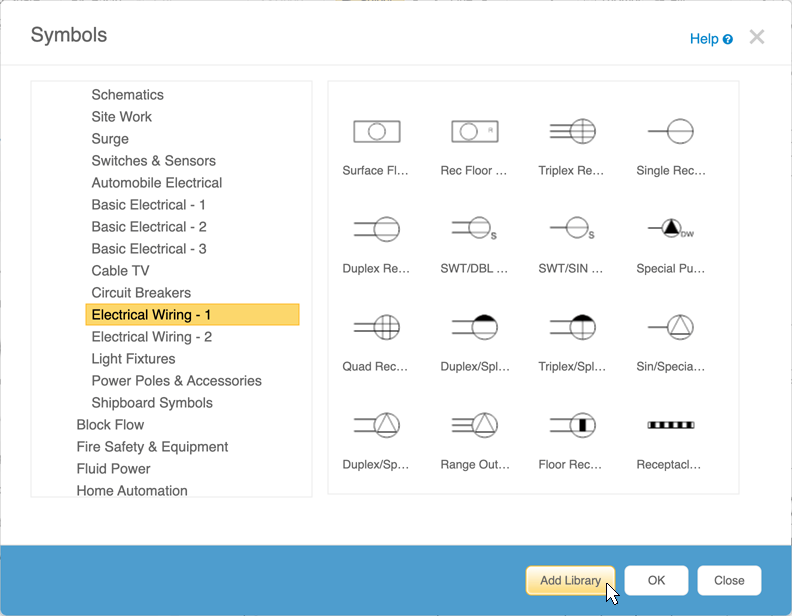The height and width of the screenshot is (616, 792).
Task: Choose the Single Receptacle symbol
Action: click(670, 131)
